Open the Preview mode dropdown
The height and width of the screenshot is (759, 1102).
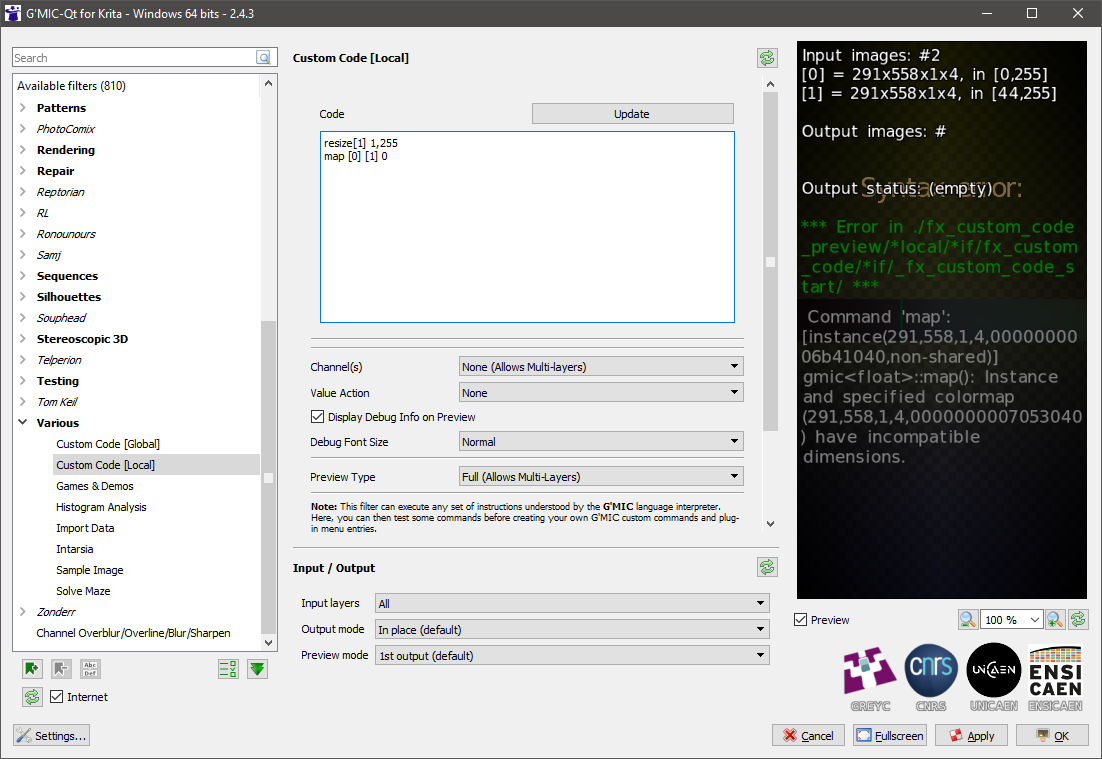tap(572, 655)
